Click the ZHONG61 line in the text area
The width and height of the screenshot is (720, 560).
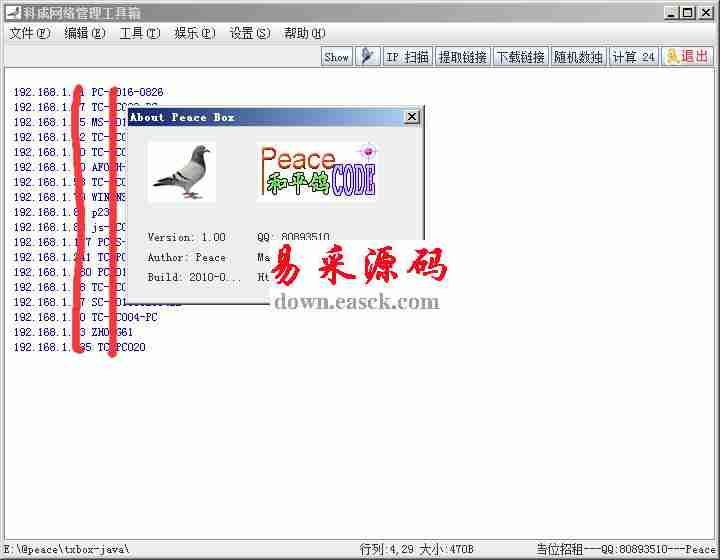click(x=112, y=332)
